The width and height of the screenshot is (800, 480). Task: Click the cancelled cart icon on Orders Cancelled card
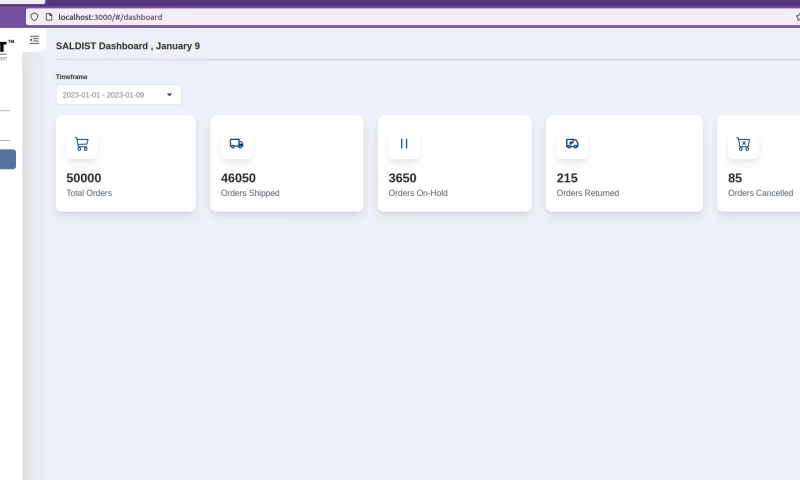click(743, 144)
